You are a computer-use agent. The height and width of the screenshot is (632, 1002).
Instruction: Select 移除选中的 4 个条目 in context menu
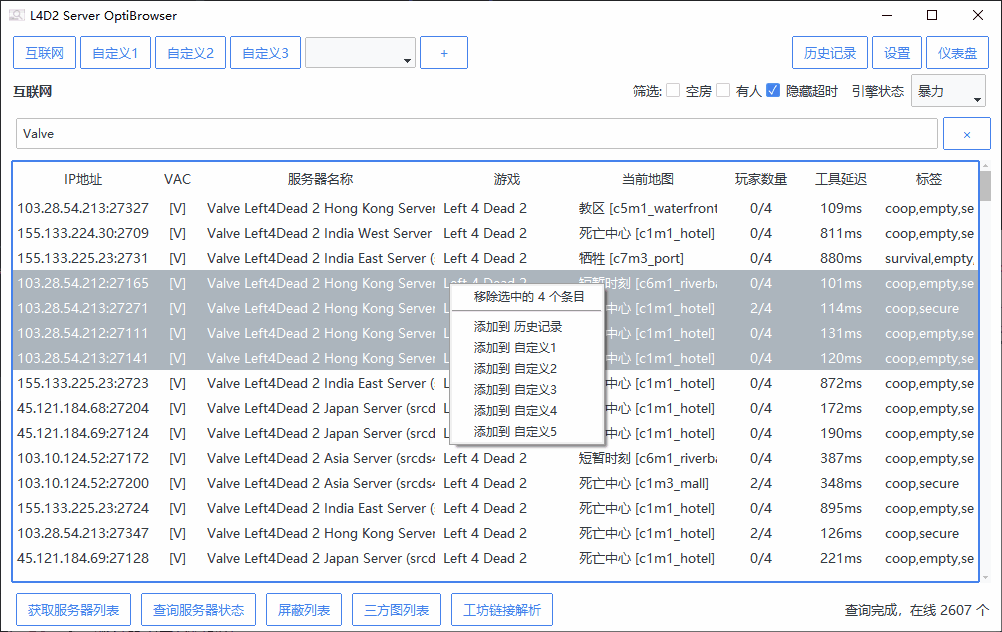click(x=528, y=297)
